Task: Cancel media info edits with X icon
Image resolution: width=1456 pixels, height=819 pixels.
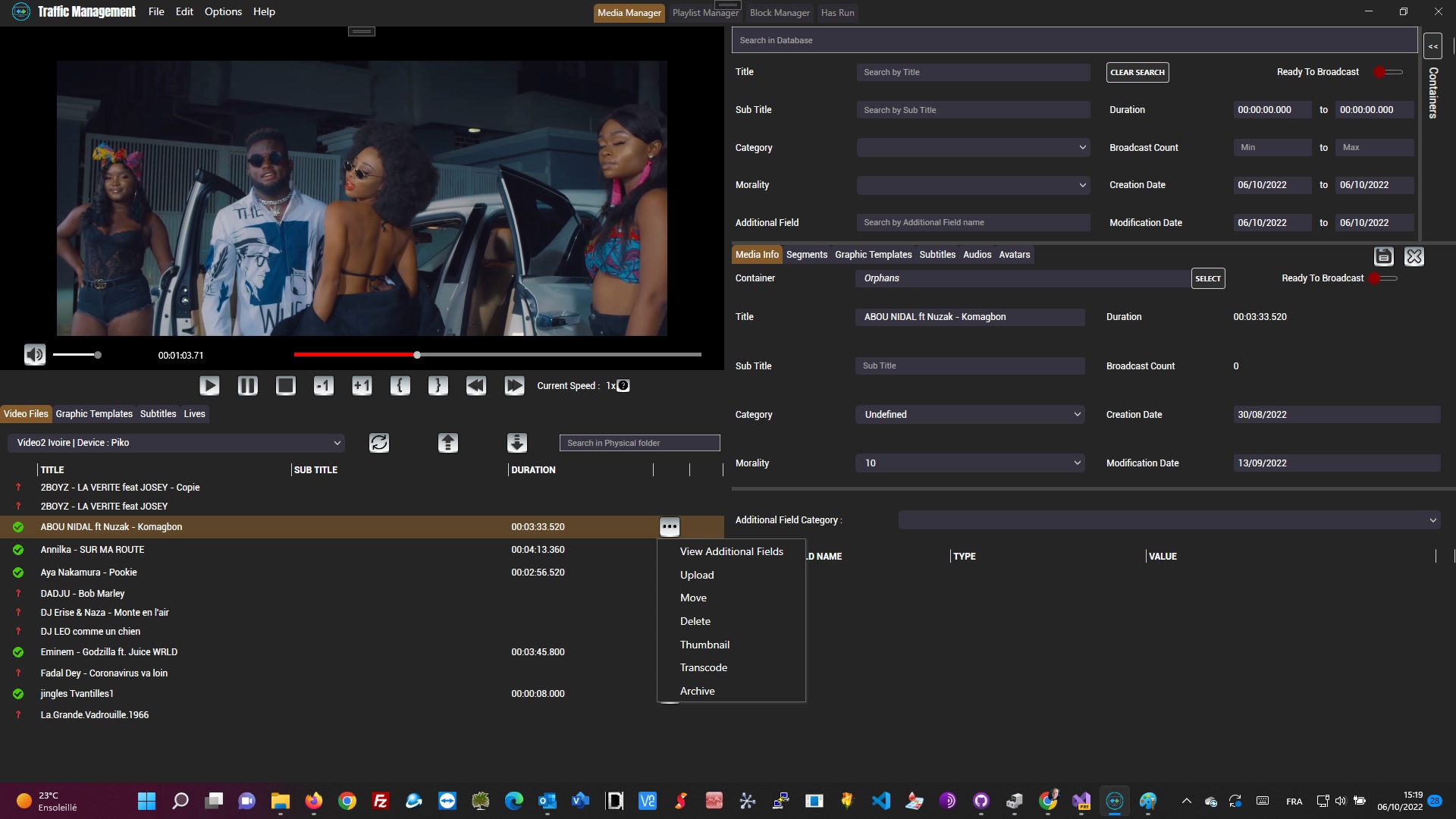Action: click(1414, 257)
